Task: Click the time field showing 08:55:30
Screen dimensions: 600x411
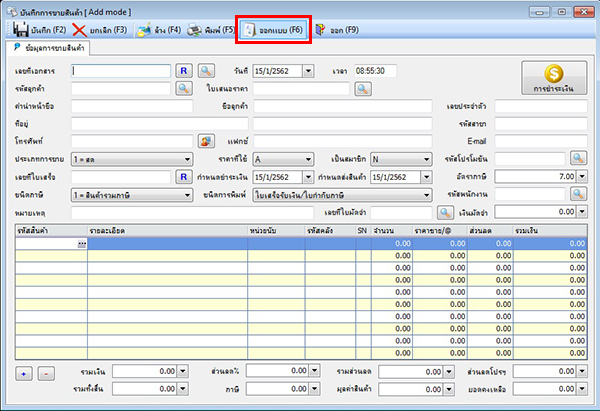Action: 375,71
